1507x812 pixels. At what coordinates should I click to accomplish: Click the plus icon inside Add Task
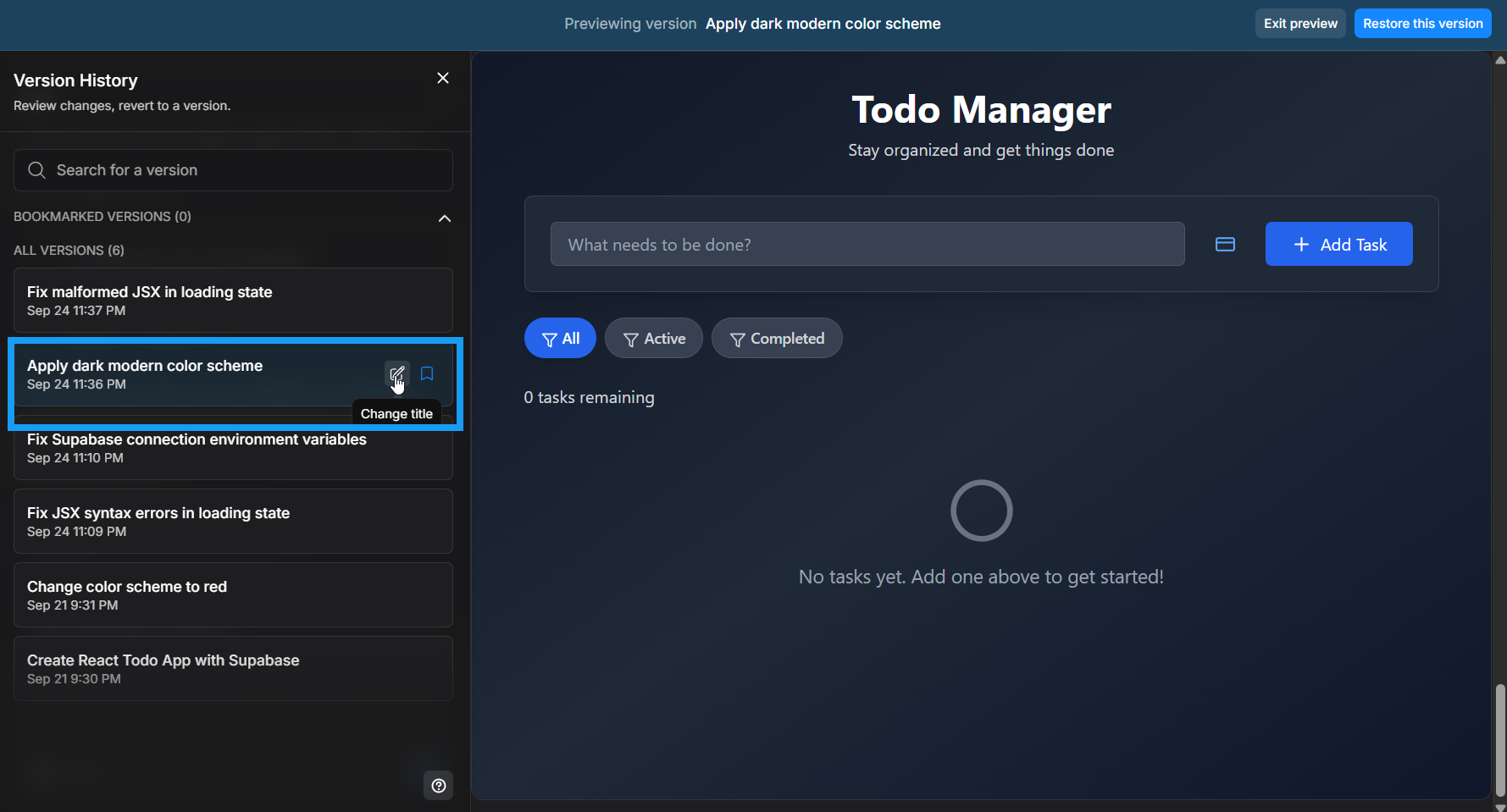coord(1300,244)
